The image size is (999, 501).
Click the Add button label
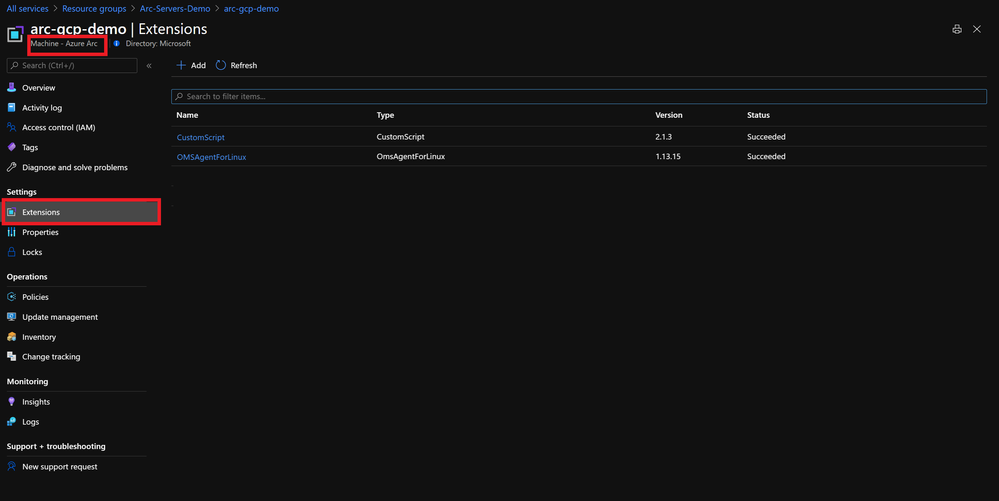click(x=198, y=65)
